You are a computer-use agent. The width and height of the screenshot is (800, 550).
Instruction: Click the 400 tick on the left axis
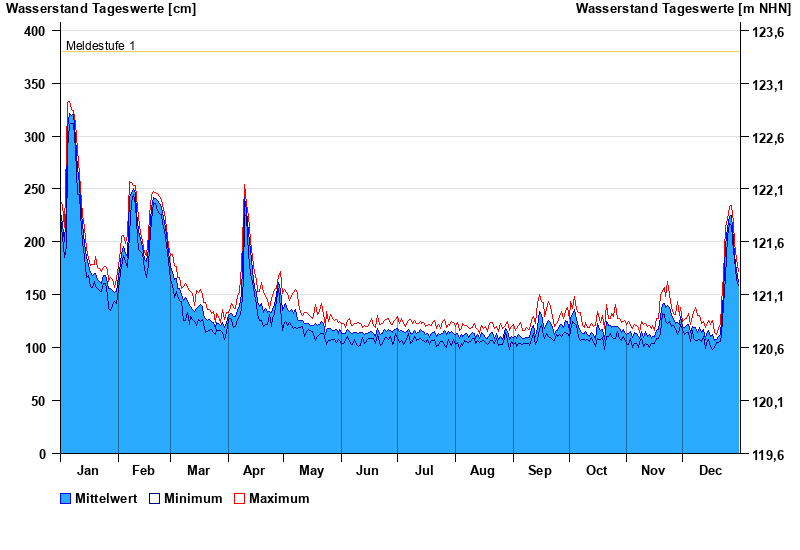click(x=34, y=31)
